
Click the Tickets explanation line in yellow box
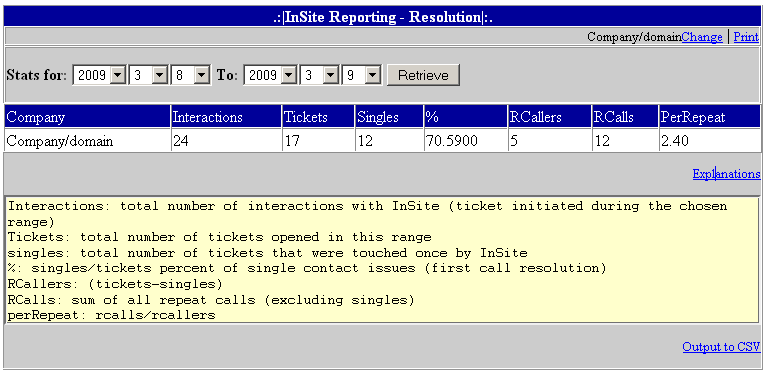pyautogui.click(x=219, y=237)
